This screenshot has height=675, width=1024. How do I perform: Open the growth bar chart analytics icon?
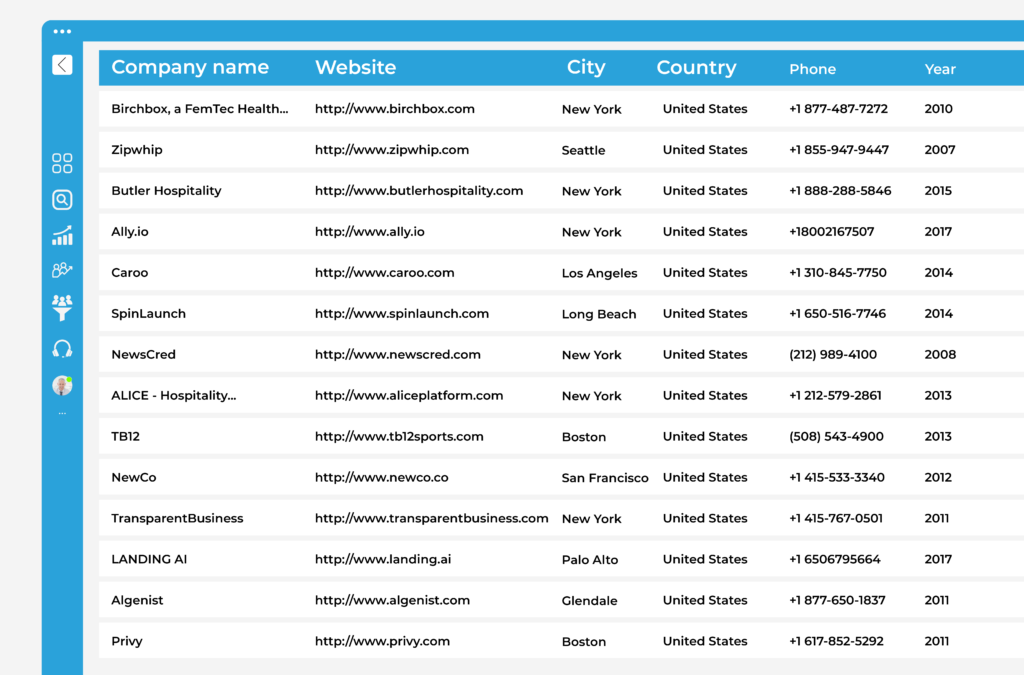(62, 236)
